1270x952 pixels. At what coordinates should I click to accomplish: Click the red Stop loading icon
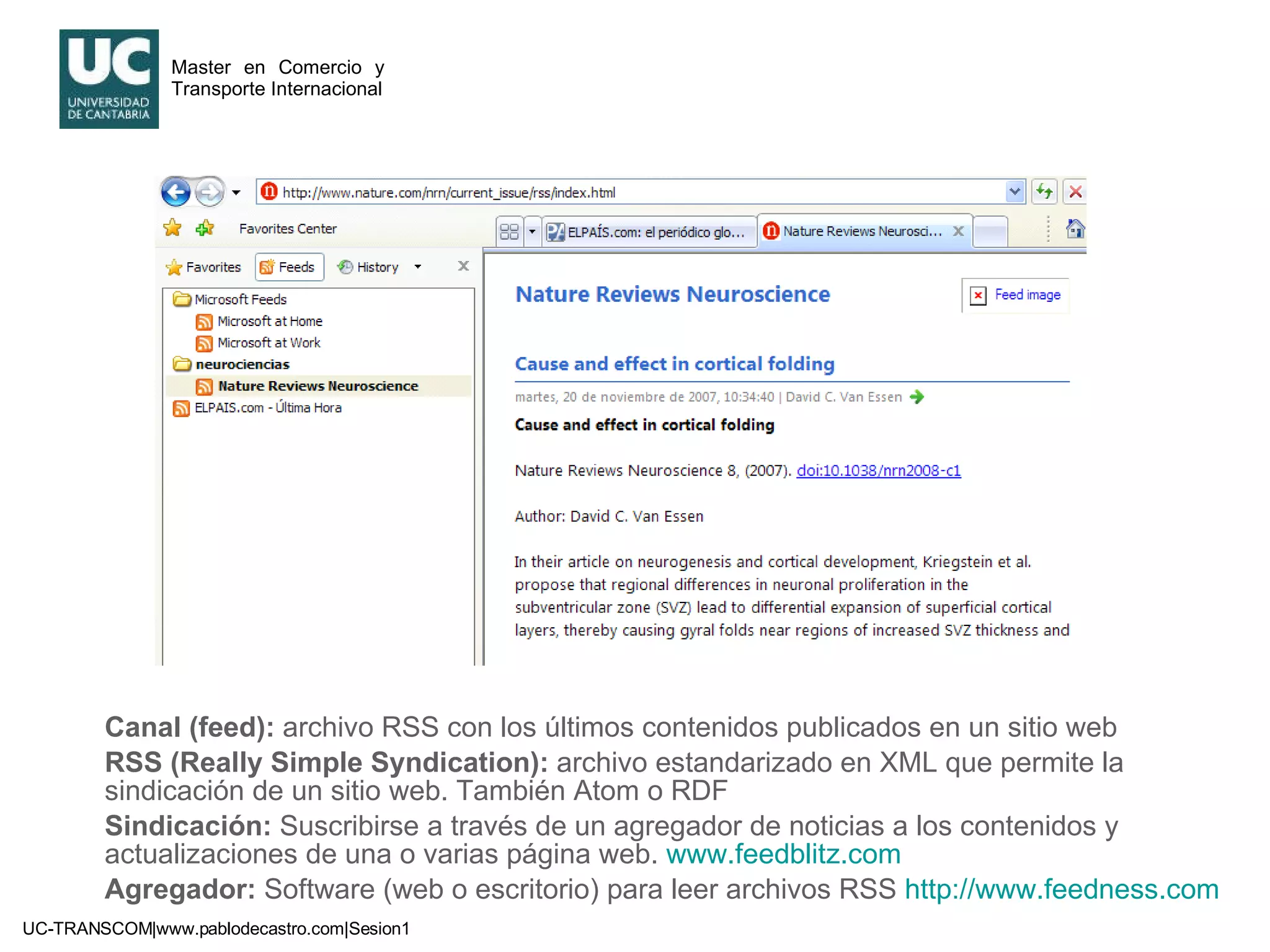(x=1075, y=192)
